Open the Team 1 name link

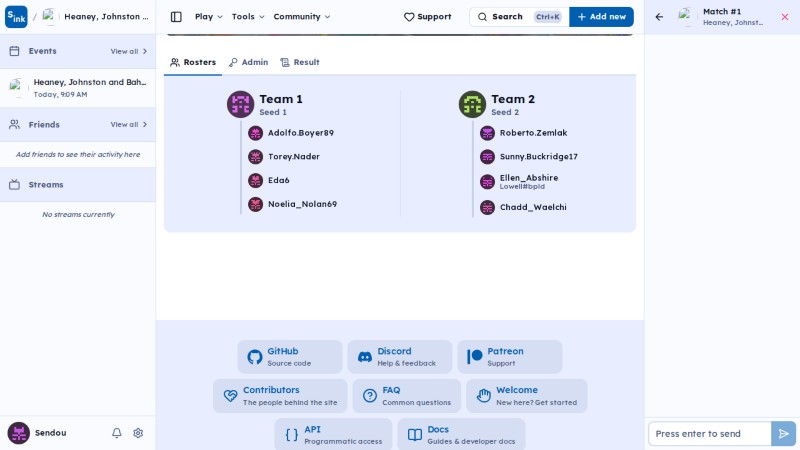tap(281, 99)
